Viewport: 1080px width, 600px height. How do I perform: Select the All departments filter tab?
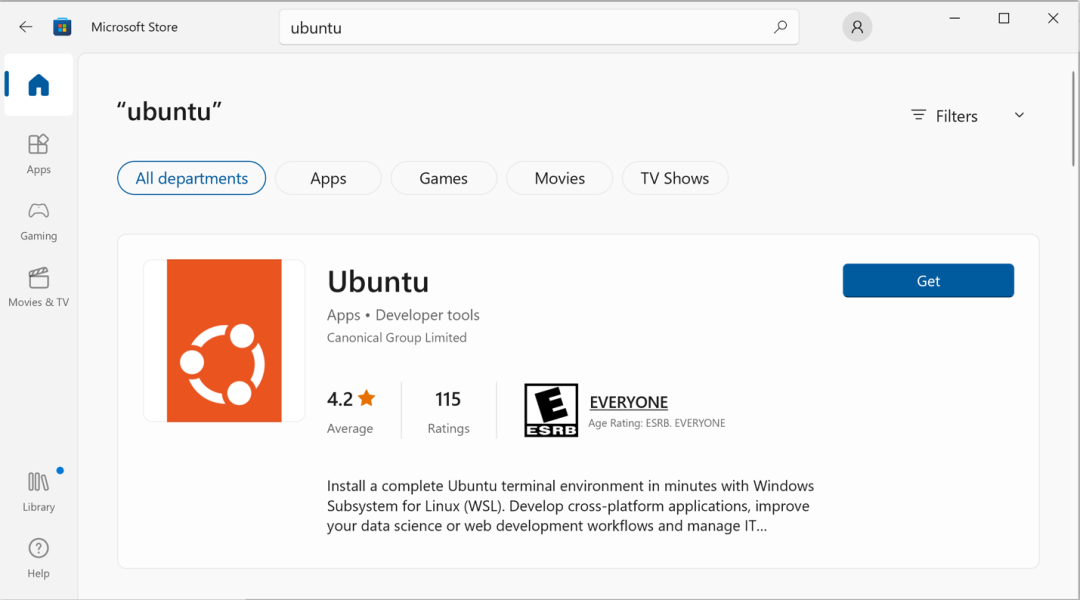191,178
